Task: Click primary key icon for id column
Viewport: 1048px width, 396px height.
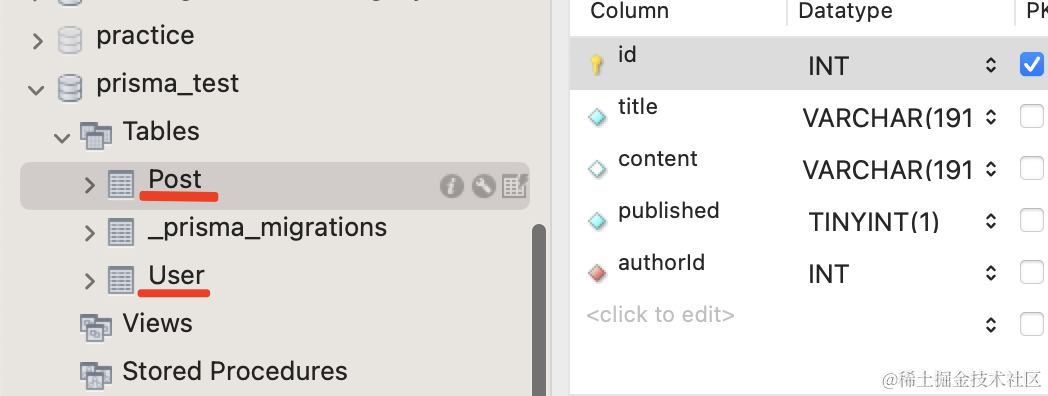Action: point(596,65)
